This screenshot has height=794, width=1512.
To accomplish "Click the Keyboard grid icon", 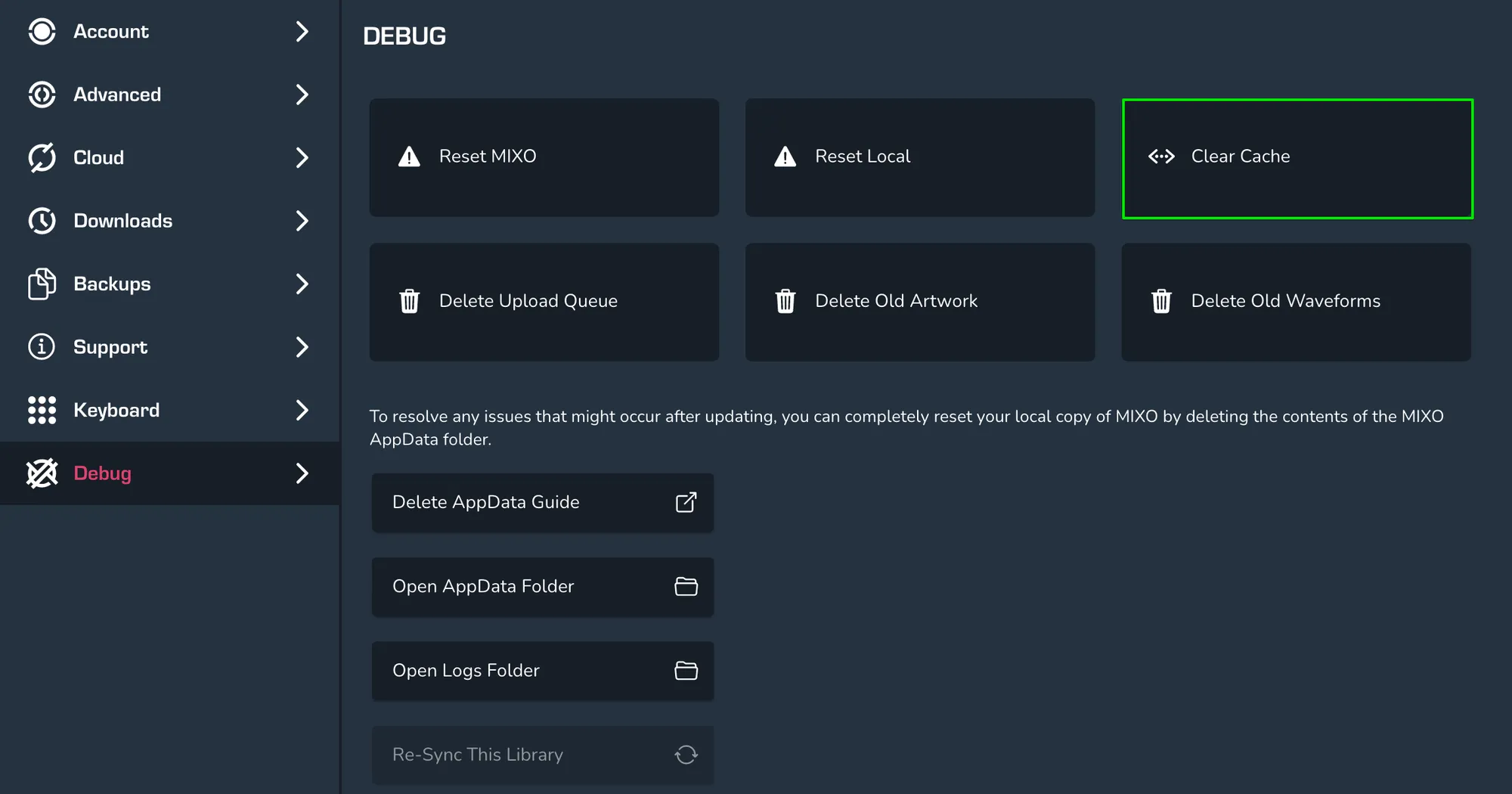I will [x=42, y=410].
